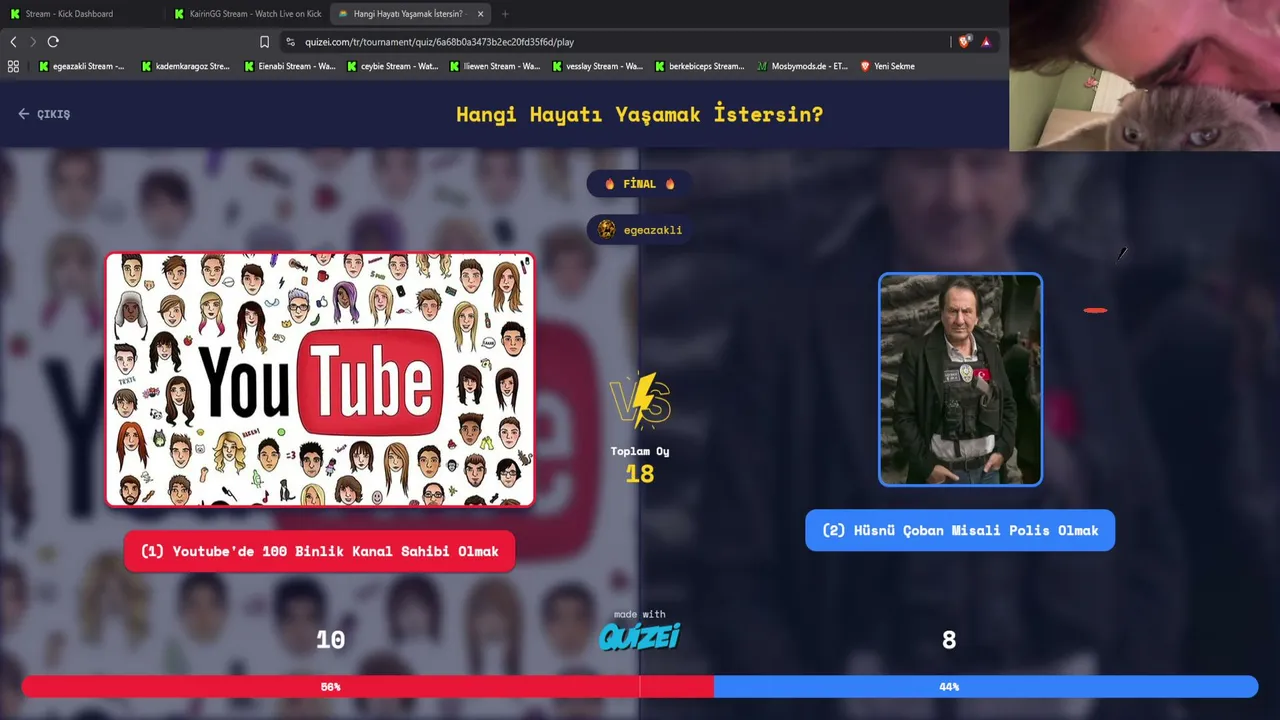Close the Hangi Hayatı Yaşamak İstersin tab
Image resolution: width=1280 pixels, height=720 pixels.
pos(480,14)
